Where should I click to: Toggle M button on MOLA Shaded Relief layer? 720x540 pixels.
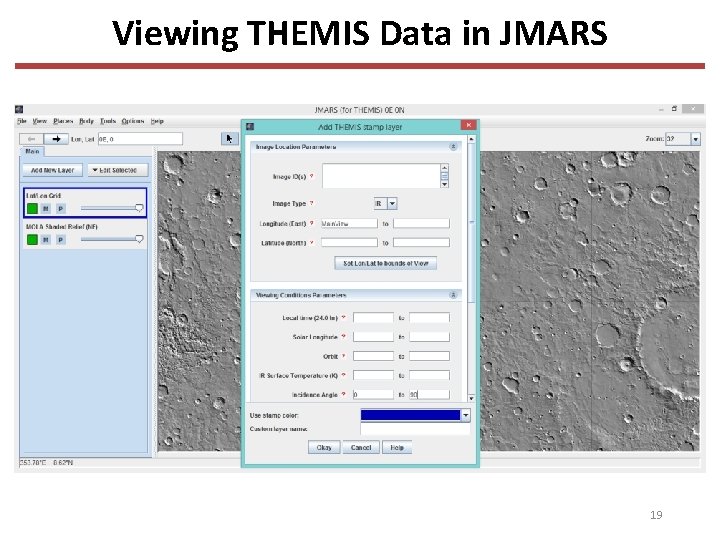tap(46, 240)
